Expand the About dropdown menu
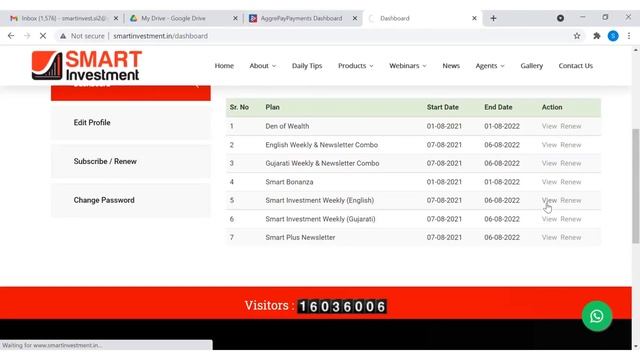 [262, 66]
